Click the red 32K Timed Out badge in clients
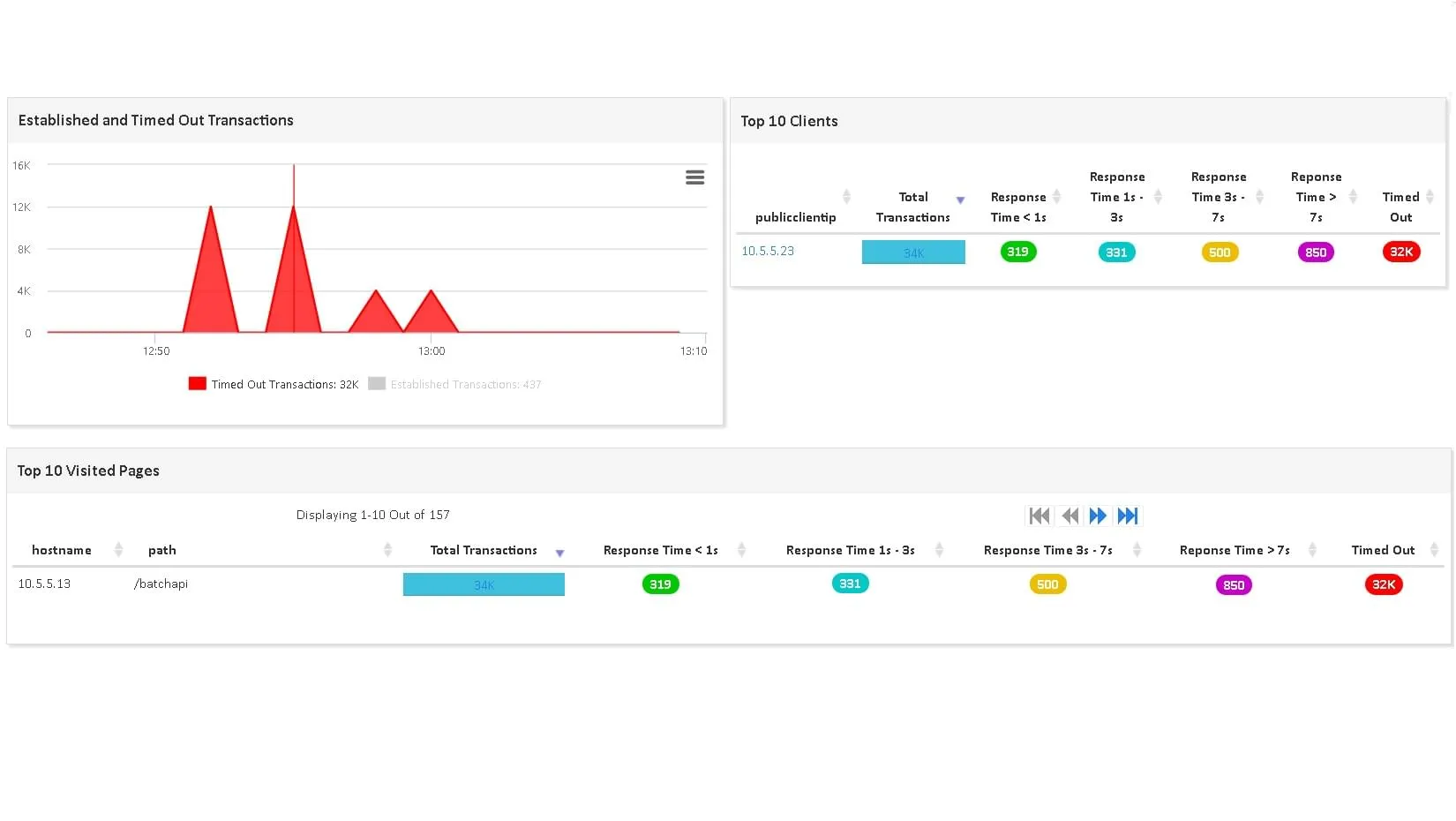This screenshot has height=821, width=1456. point(1400,252)
